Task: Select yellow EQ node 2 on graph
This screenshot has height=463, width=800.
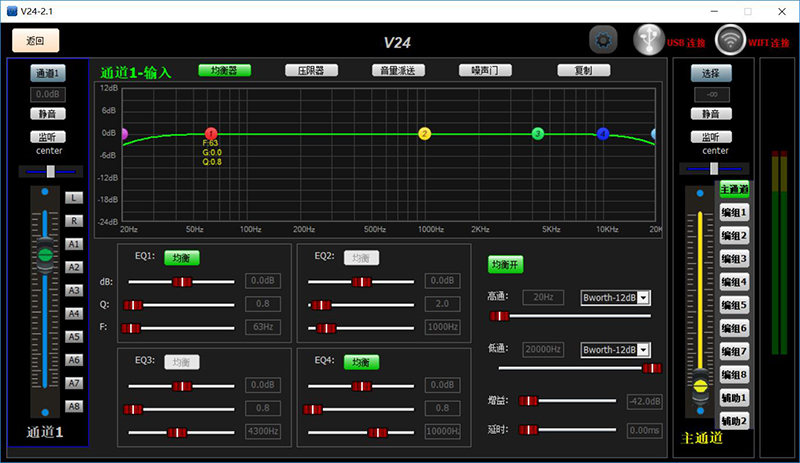Action: pyautogui.click(x=424, y=134)
